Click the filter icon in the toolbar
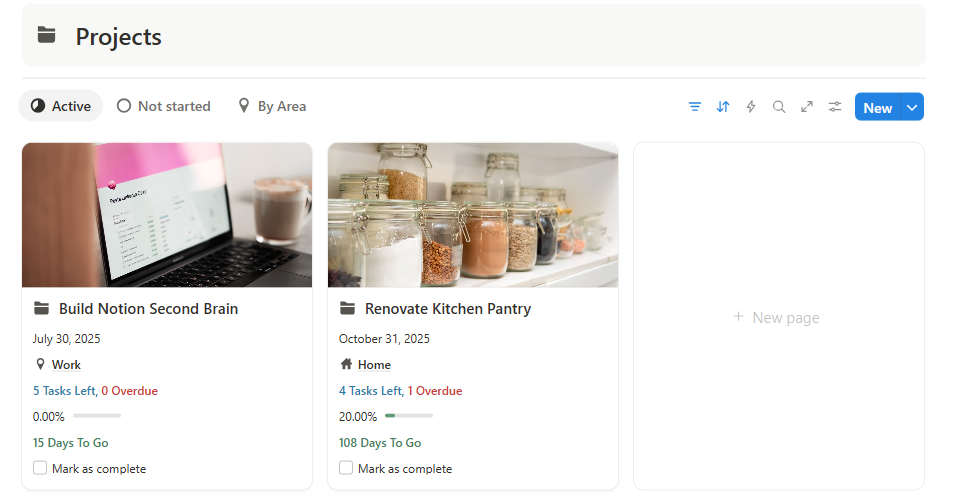The width and height of the screenshot is (954, 503). [x=695, y=107]
